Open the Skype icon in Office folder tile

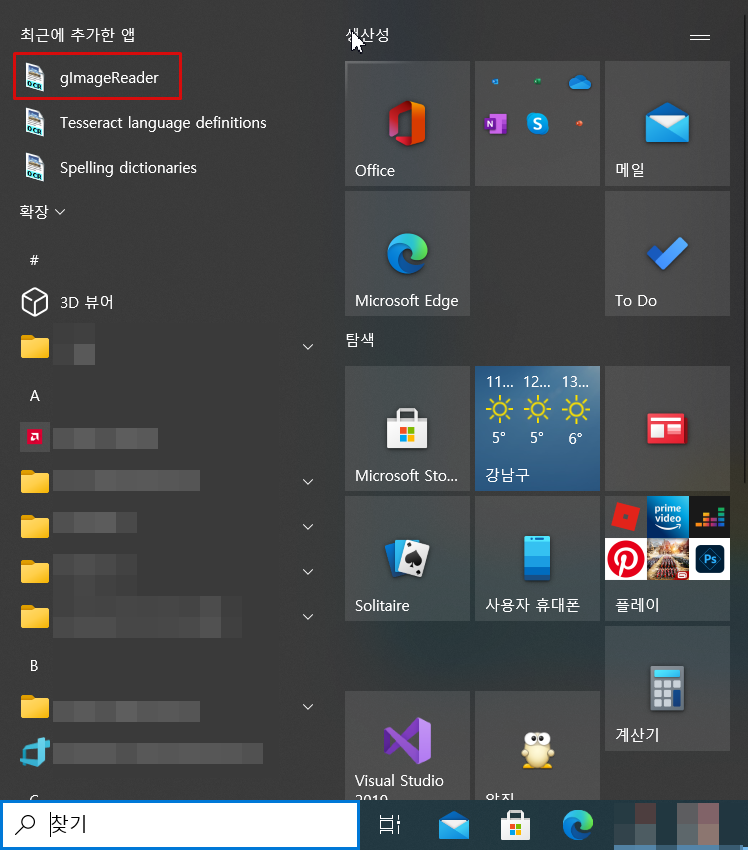pyautogui.click(x=537, y=124)
